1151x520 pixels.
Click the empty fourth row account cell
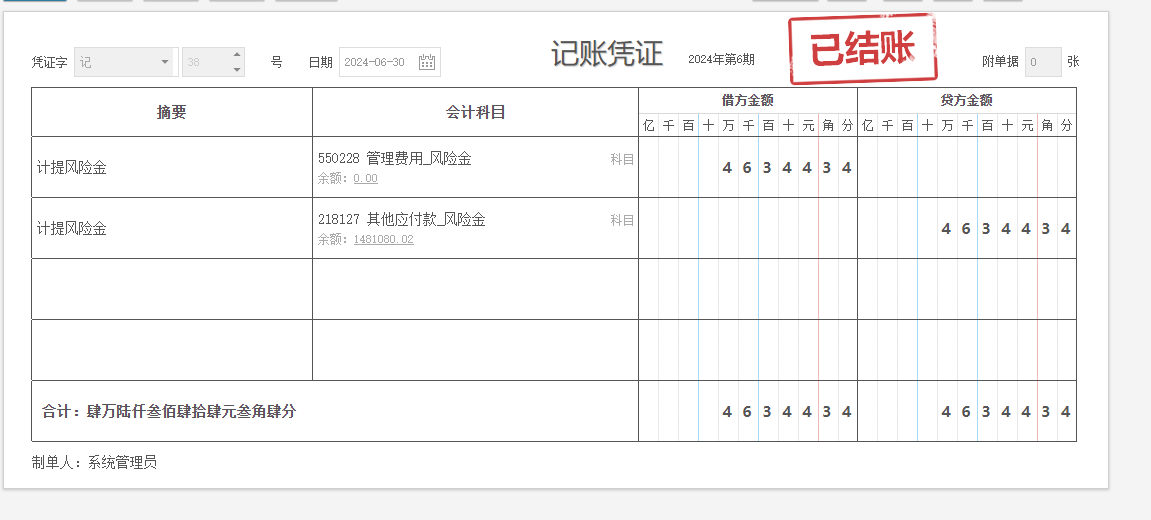(475, 350)
